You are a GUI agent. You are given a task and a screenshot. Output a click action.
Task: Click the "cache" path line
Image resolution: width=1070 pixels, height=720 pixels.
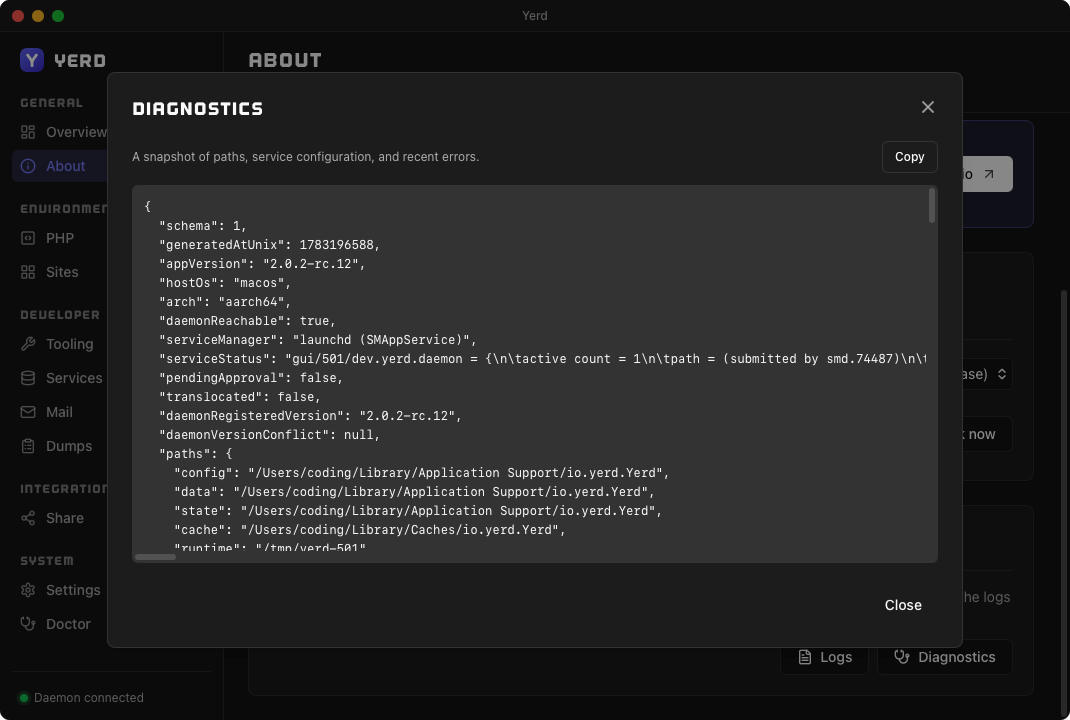coord(369,530)
